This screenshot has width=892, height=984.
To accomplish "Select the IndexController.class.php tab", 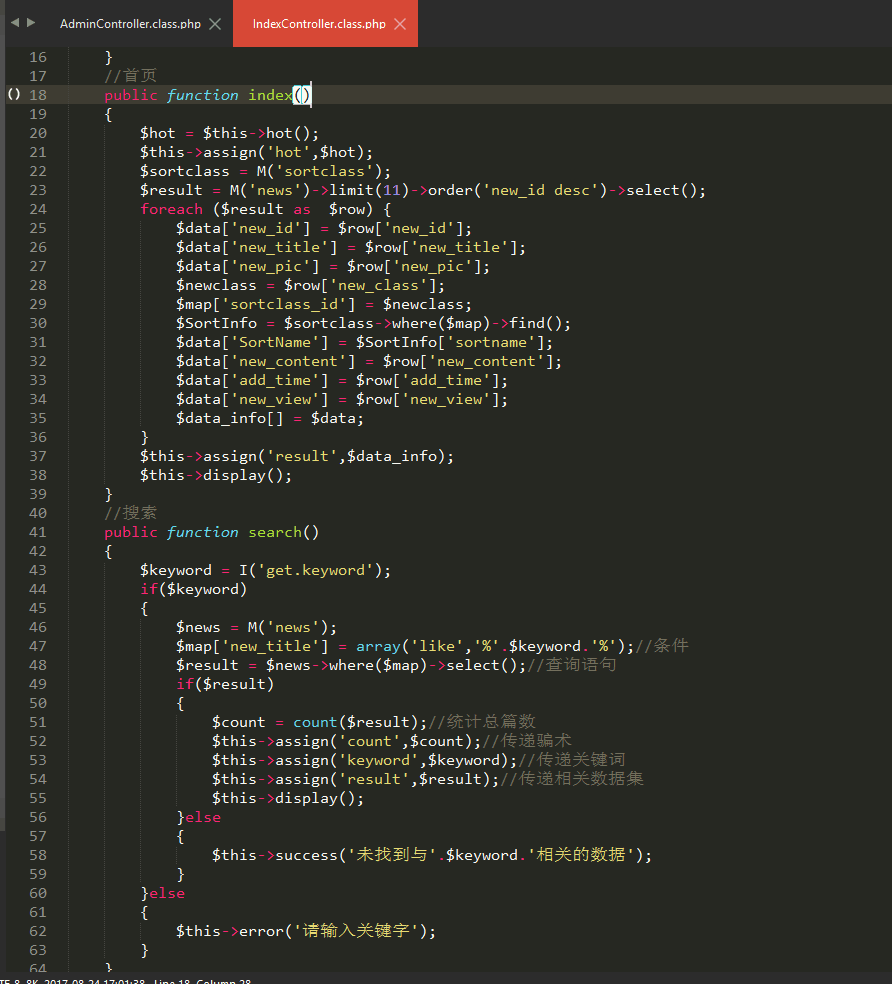I will tap(318, 24).
